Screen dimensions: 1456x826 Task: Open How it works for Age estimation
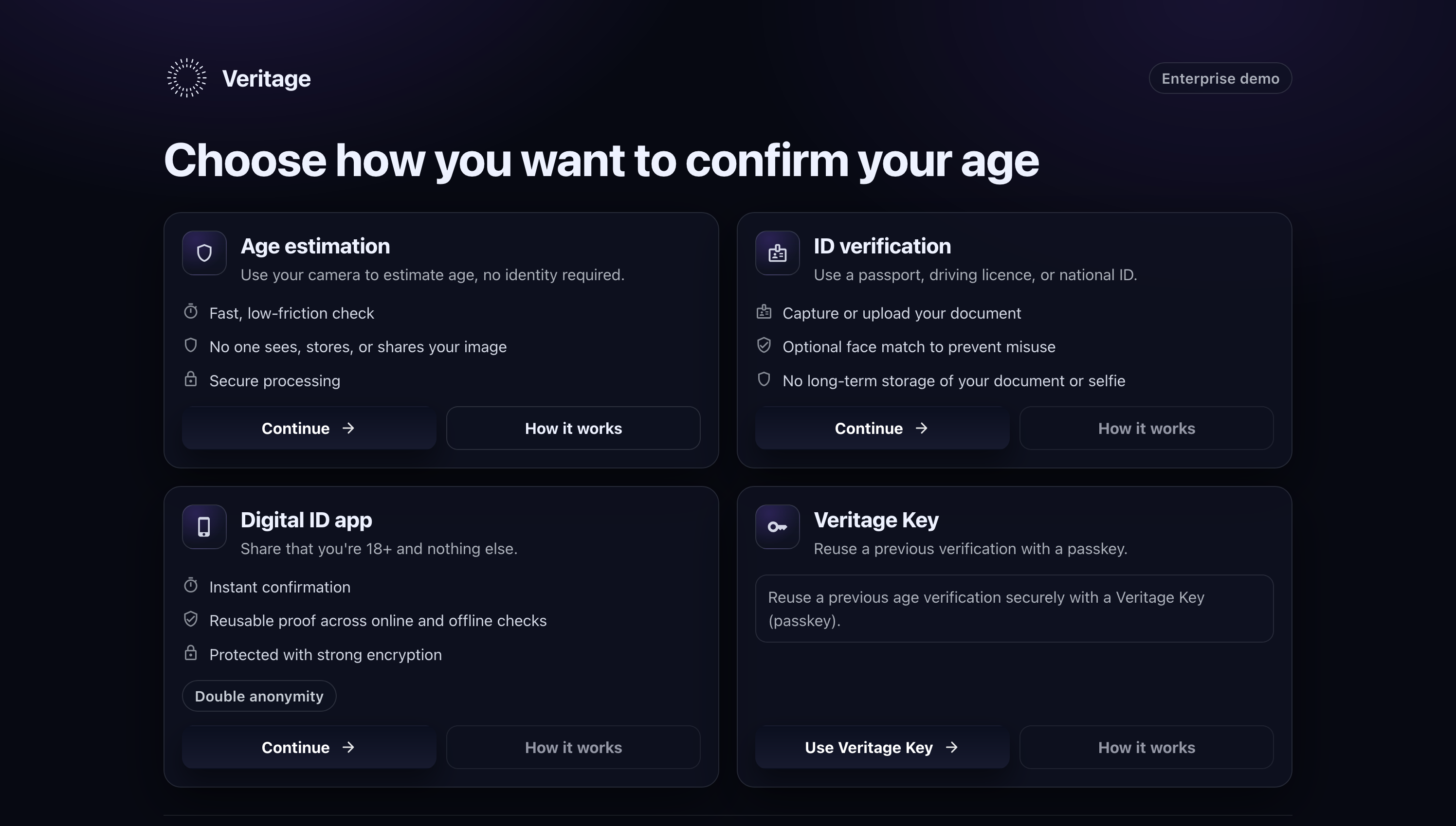[573, 428]
